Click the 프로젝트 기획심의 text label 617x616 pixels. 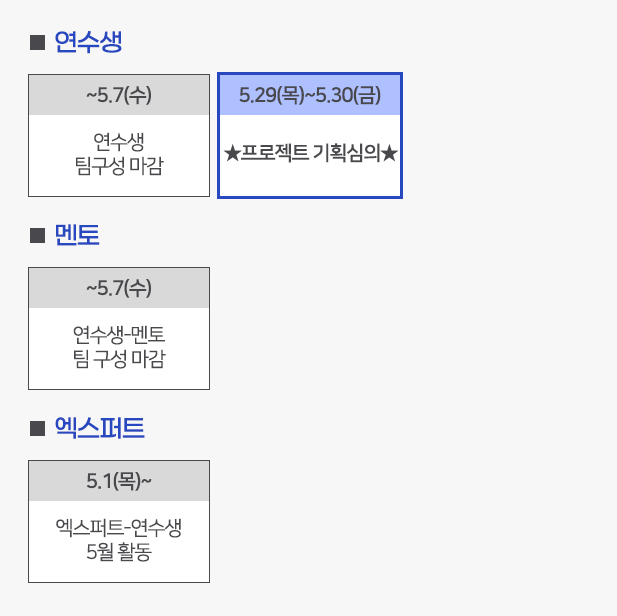coord(310,153)
